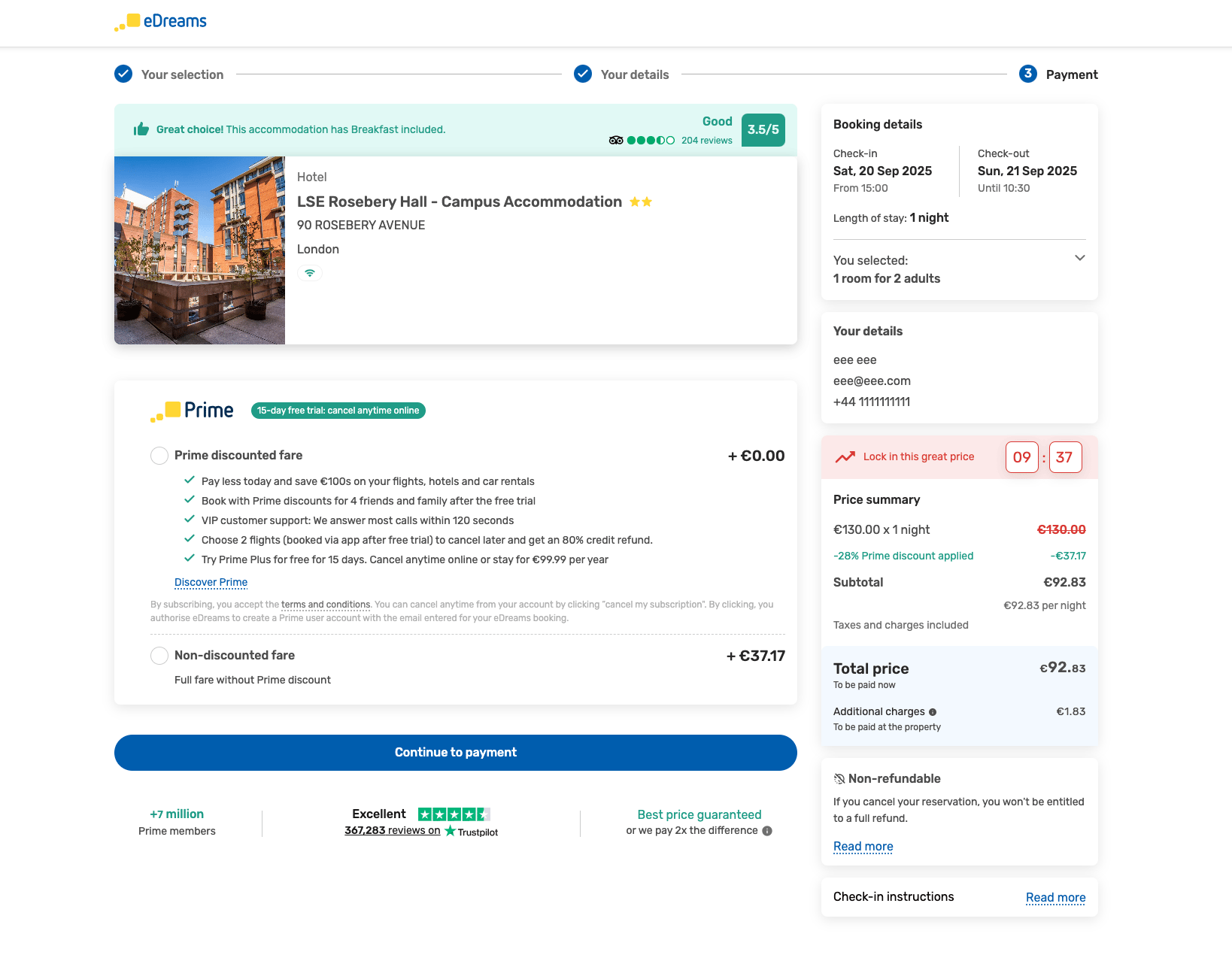
Task: Click the eDreams logo in header
Action: (160, 22)
